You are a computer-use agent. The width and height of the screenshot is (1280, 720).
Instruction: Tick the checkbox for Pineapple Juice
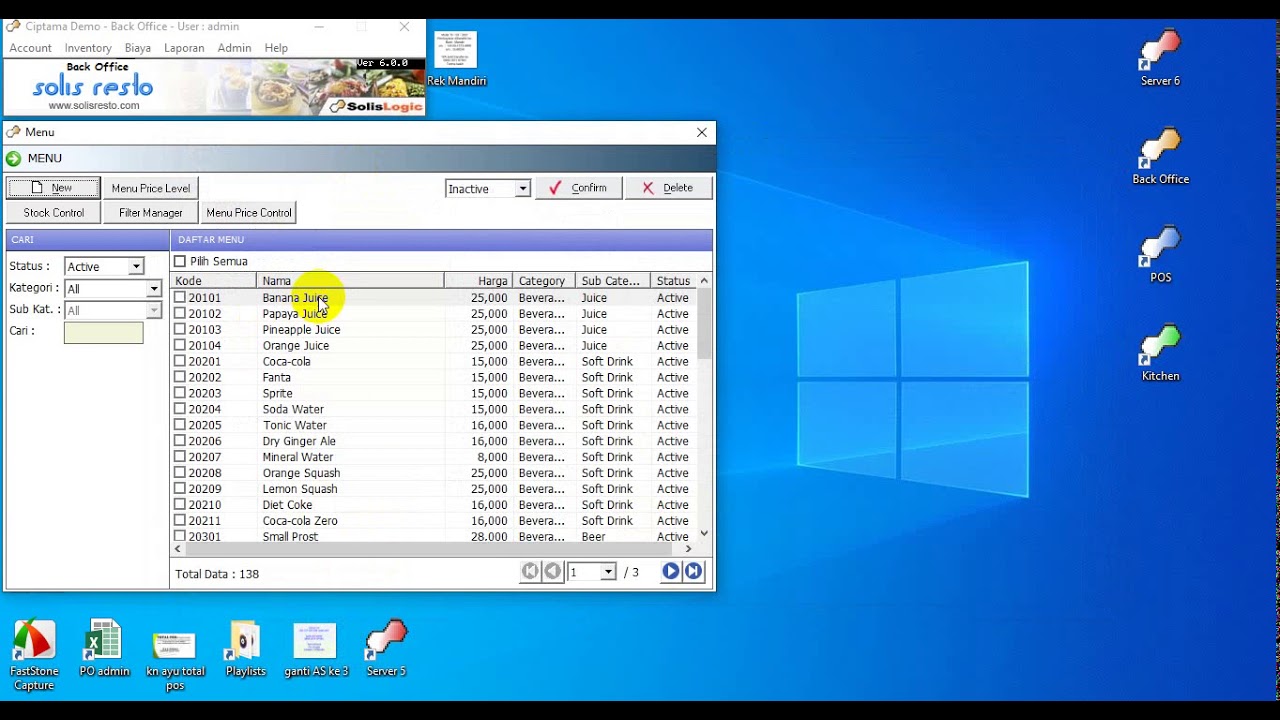(180, 329)
